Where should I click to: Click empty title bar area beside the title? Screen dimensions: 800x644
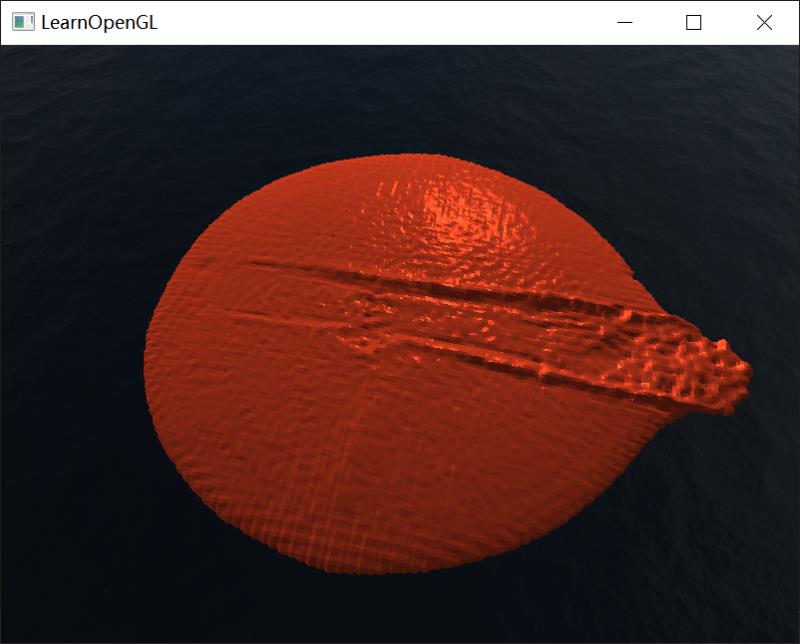pos(380,22)
